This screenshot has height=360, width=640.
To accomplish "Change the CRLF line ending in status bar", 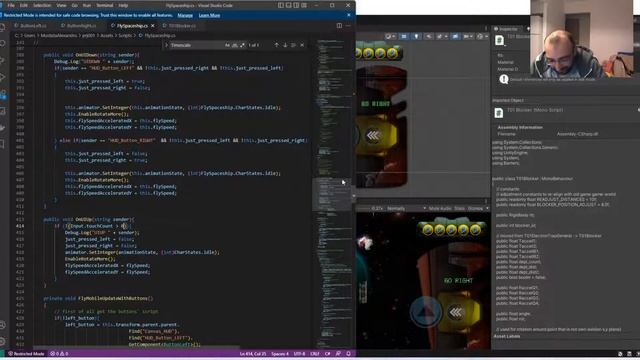I will pyautogui.click(x=315, y=353).
